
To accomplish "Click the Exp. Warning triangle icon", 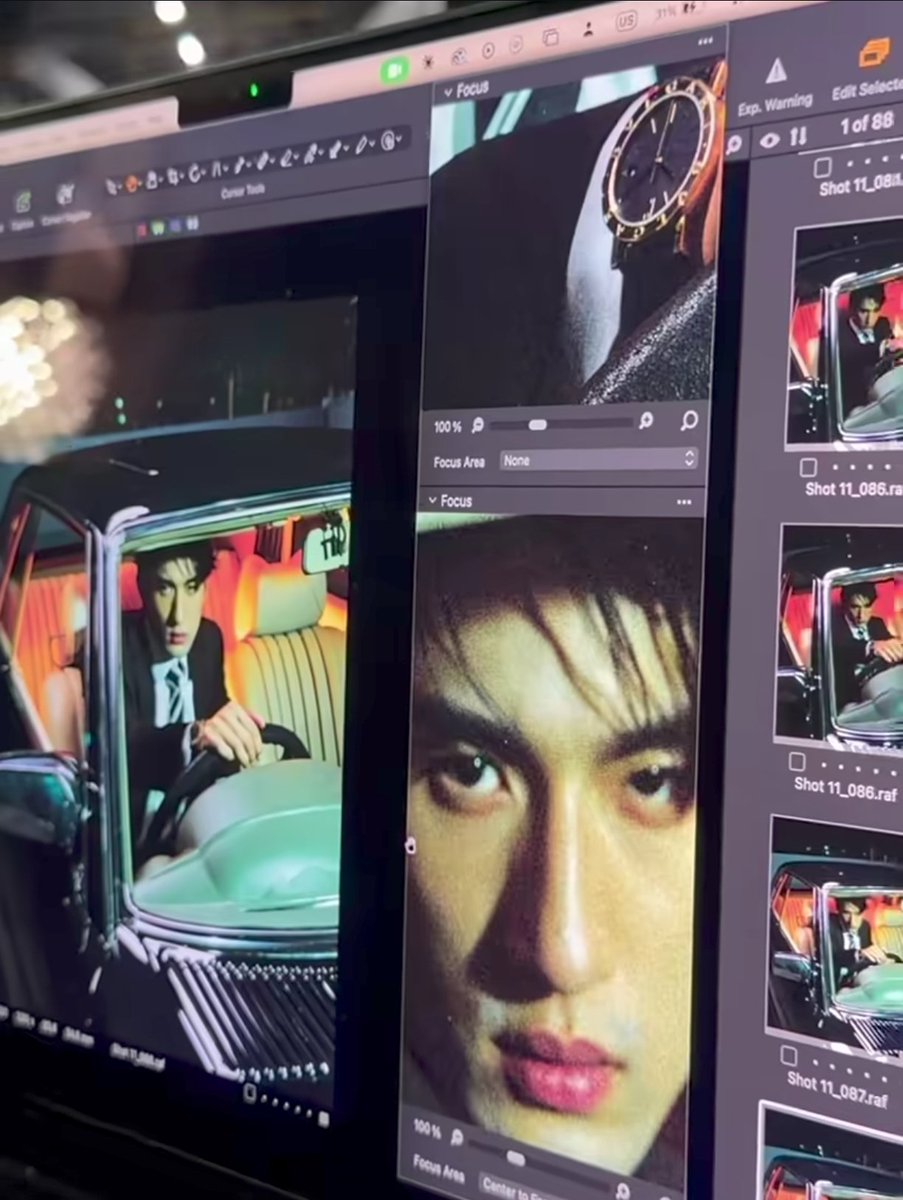I will pos(777,71).
